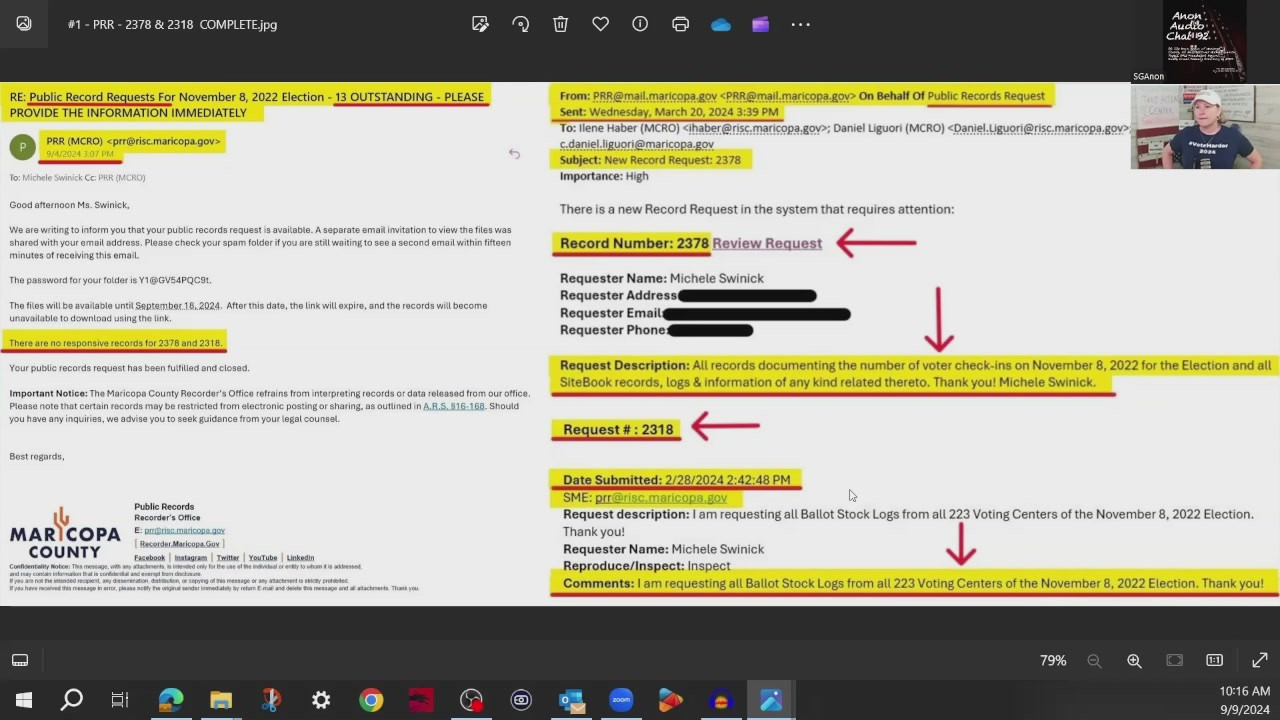Screen dimensions: 1280x720
Task: Click the reply arrow icon in email
Action: point(514,153)
